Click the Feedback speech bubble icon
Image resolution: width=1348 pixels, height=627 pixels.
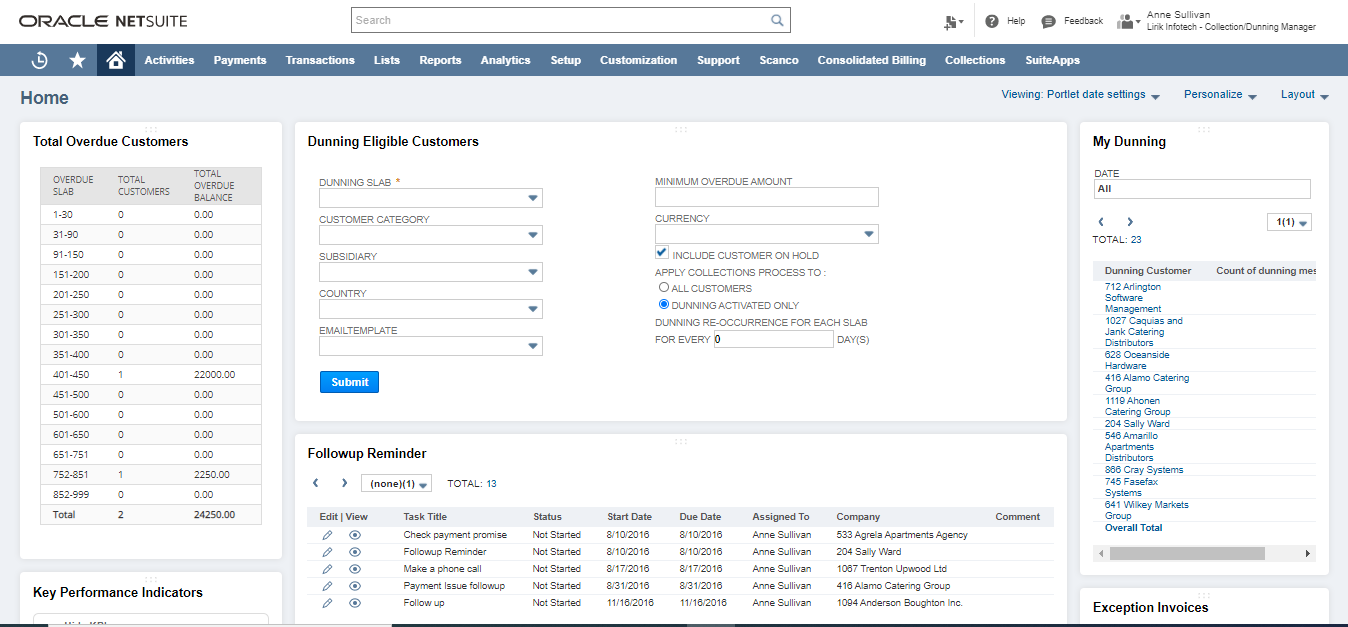1048,21
